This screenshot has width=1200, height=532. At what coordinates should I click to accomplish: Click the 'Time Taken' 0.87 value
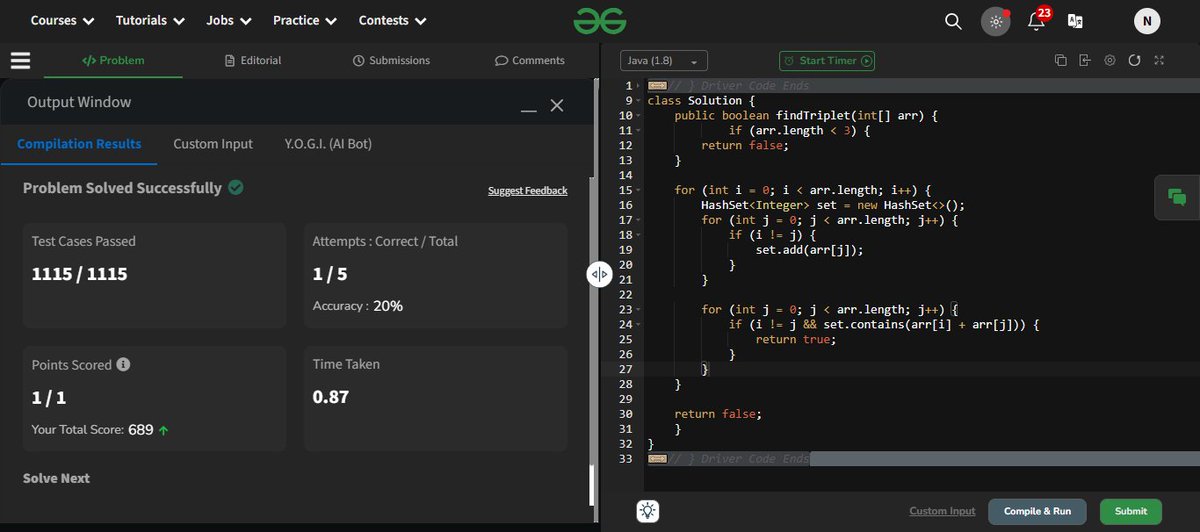(331, 396)
